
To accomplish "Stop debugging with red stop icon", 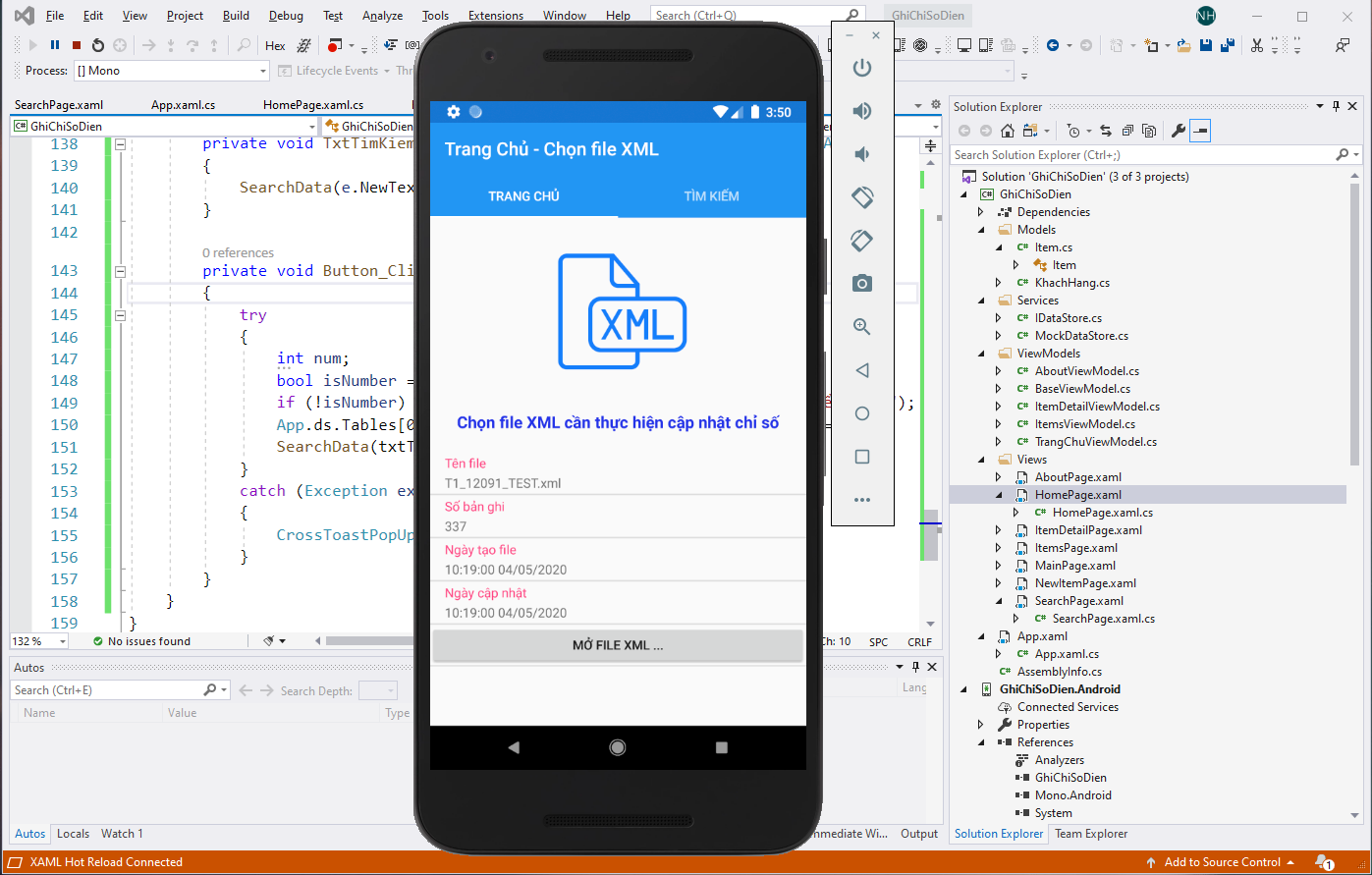I will (x=76, y=45).
